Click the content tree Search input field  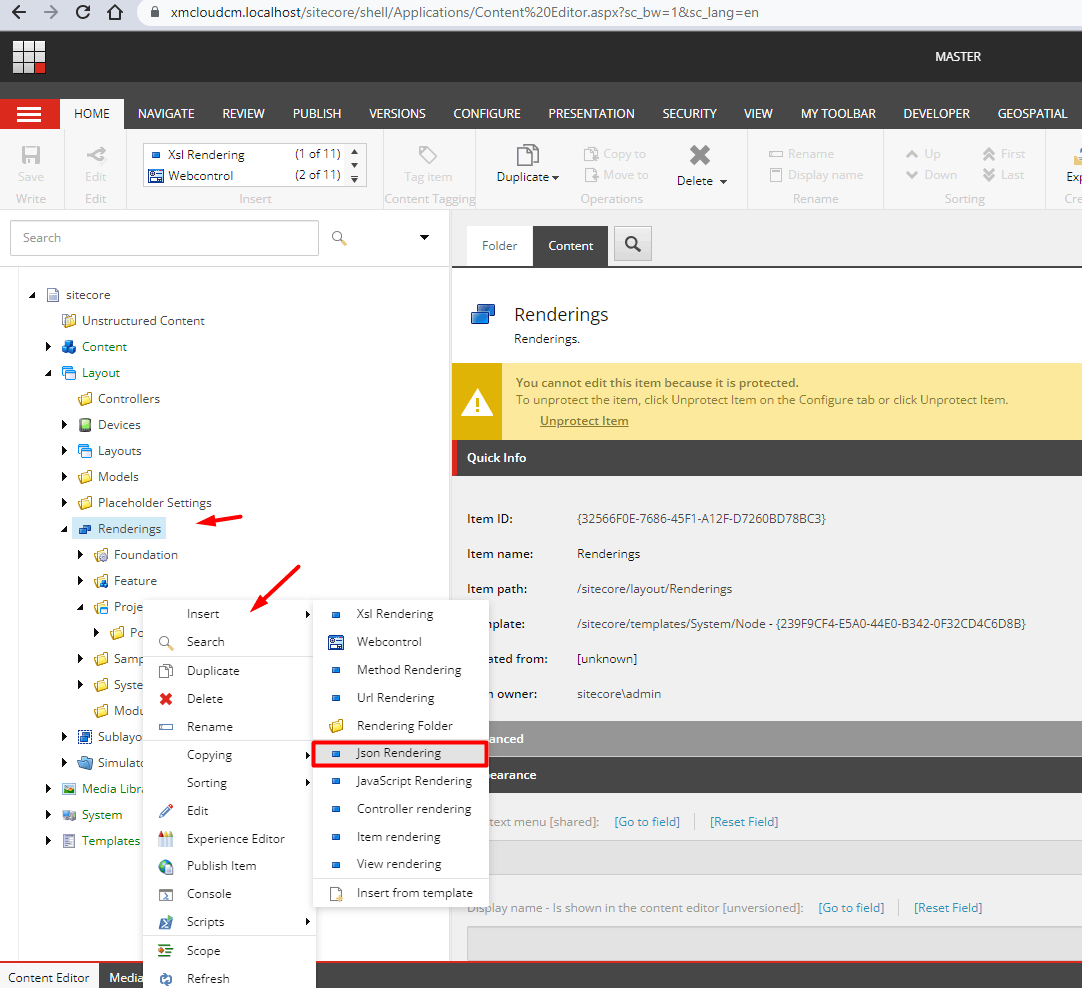(x=164, y=238)
